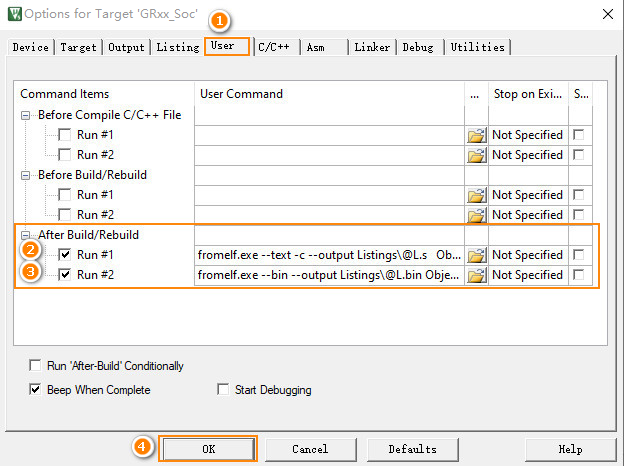Browse folder for After Build Run #2 command
Screen dimensions: 624x466
click(476, 275)
